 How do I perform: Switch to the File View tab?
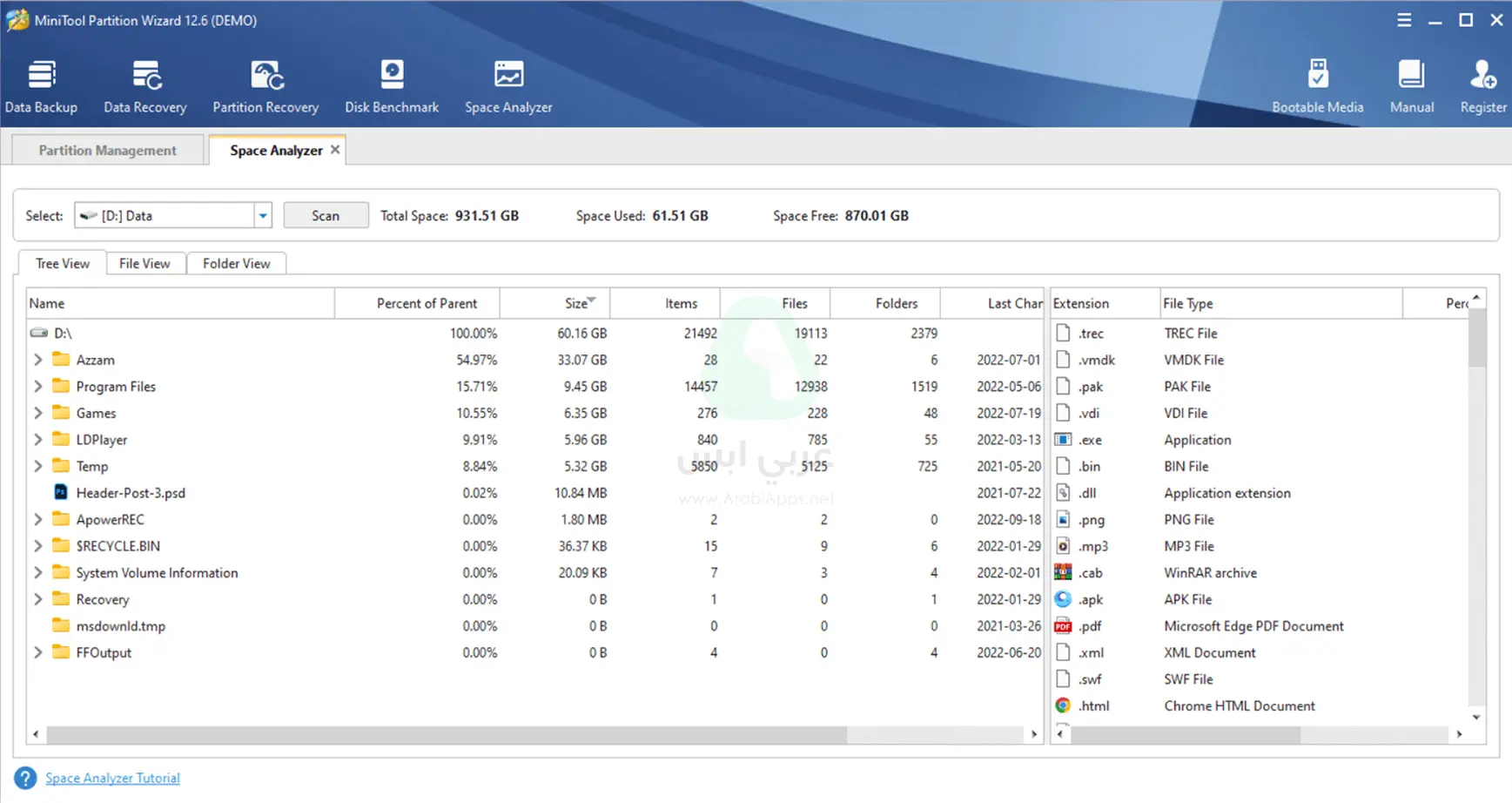(x=144, y=264)
